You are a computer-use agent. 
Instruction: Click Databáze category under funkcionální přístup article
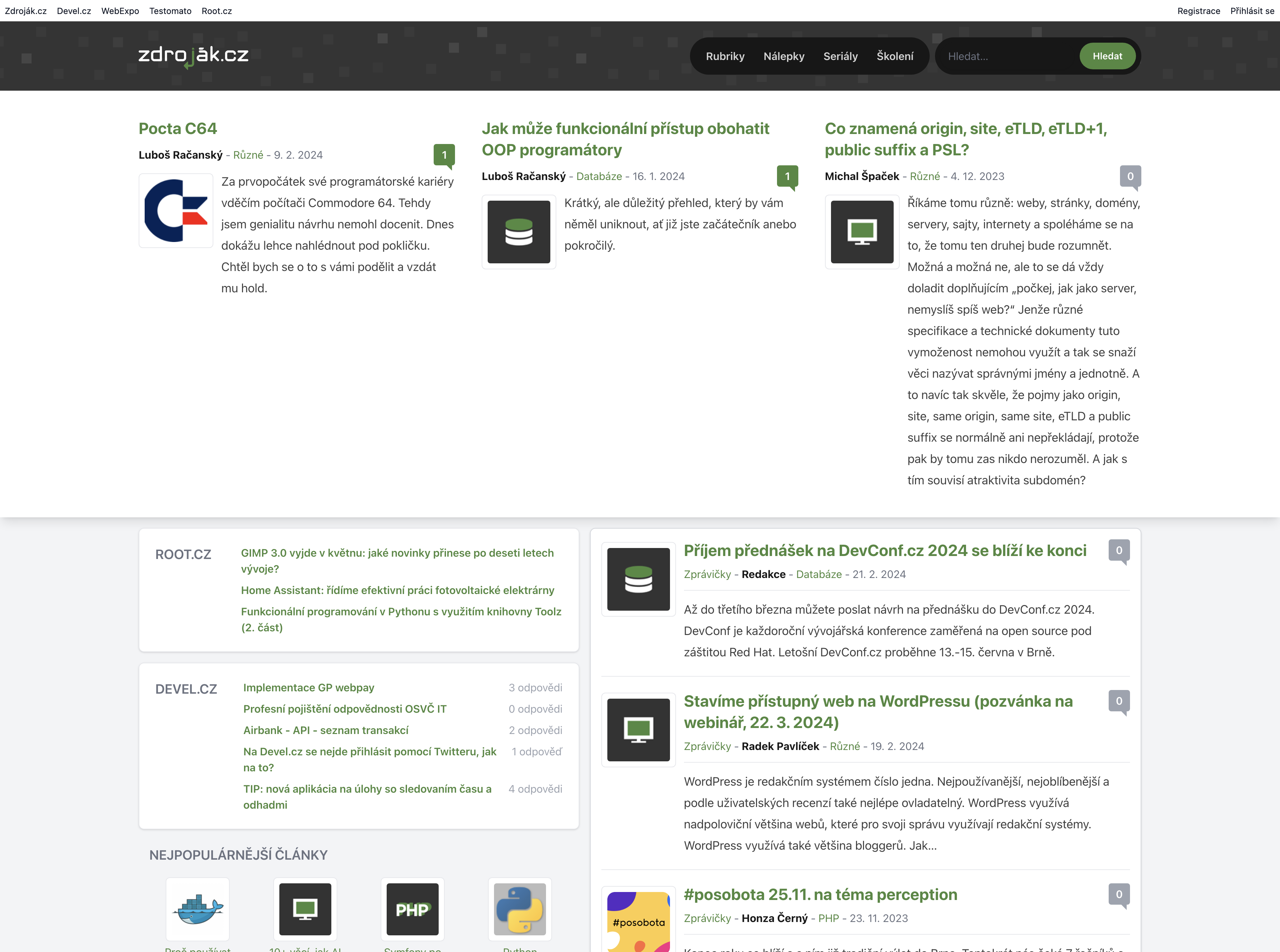pos(599,176)
